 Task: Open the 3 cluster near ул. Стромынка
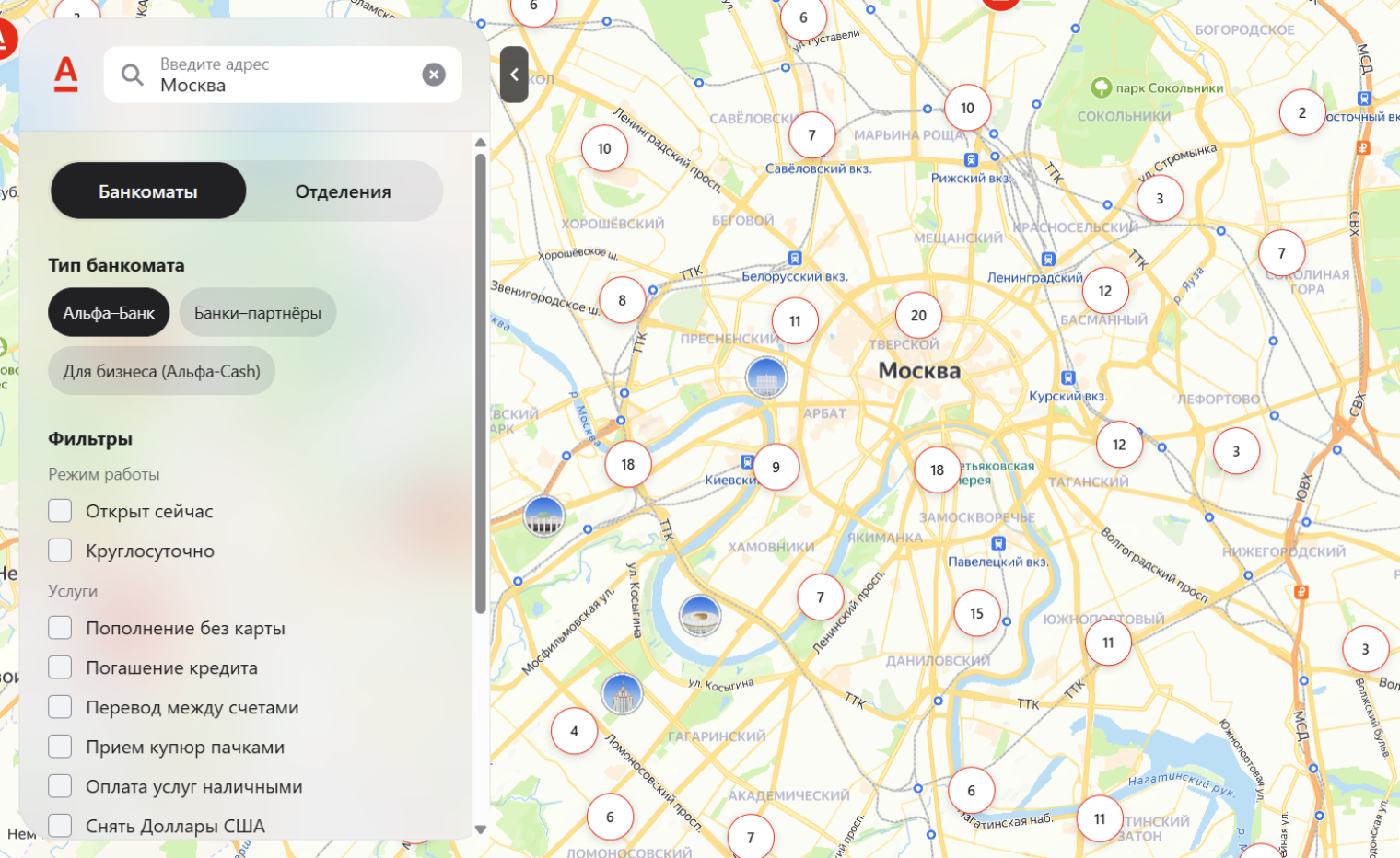pos(1160,199)
